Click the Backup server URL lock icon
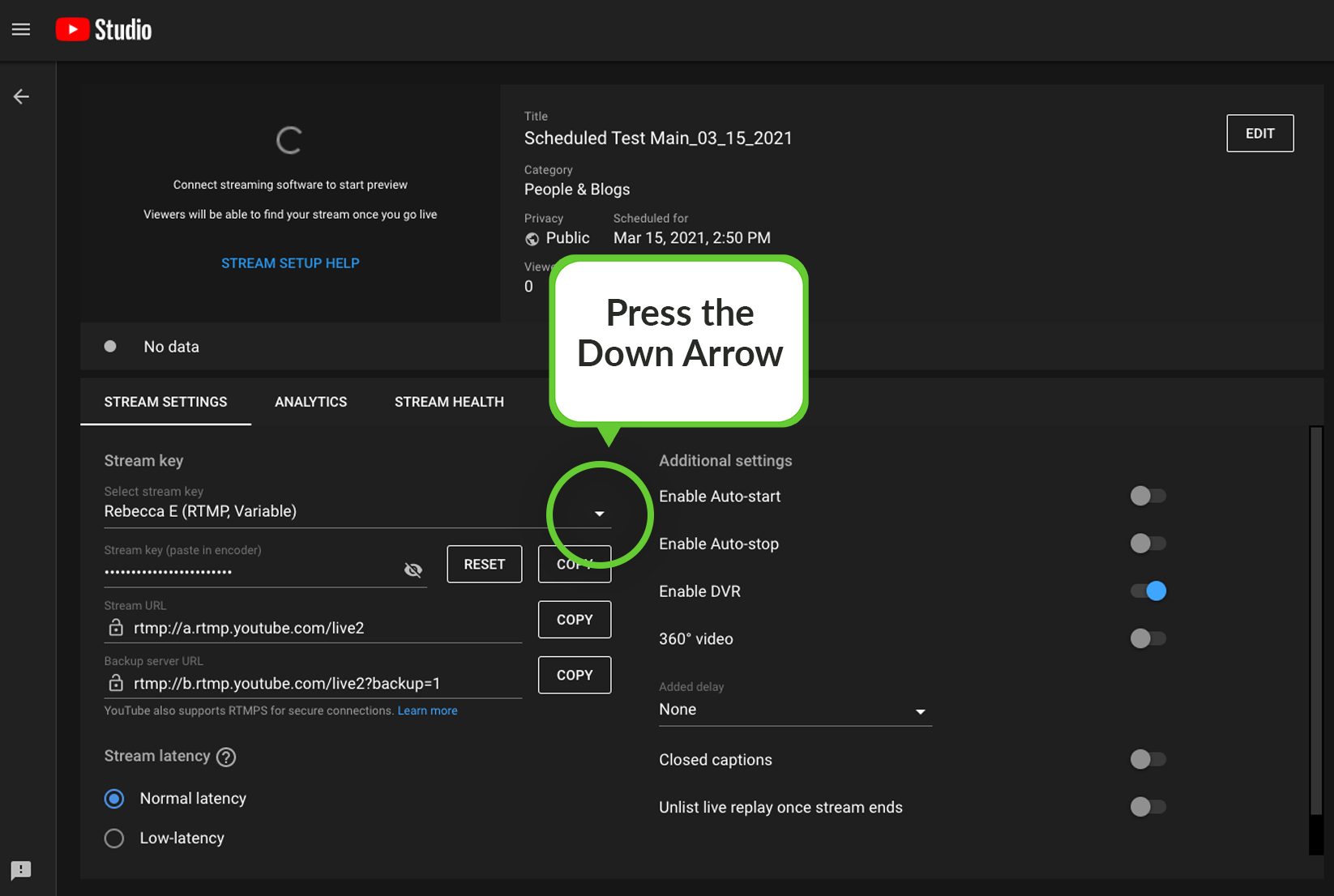 click(116, 683)
